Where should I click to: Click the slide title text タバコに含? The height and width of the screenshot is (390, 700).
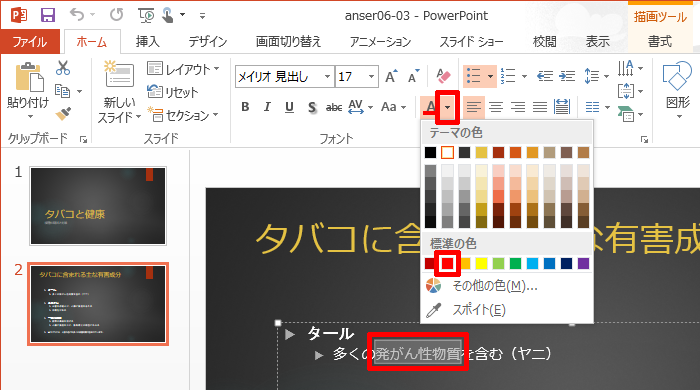(338, 239)
